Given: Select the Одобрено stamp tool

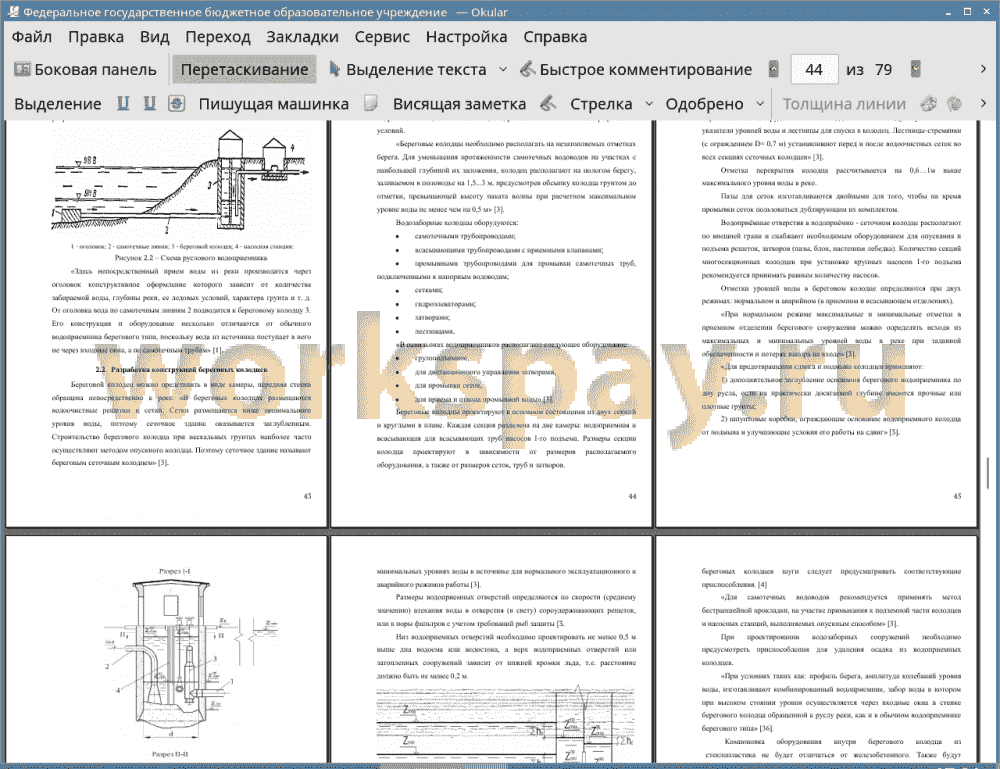Looking at the screenshot, I should [x=704, y=104].
